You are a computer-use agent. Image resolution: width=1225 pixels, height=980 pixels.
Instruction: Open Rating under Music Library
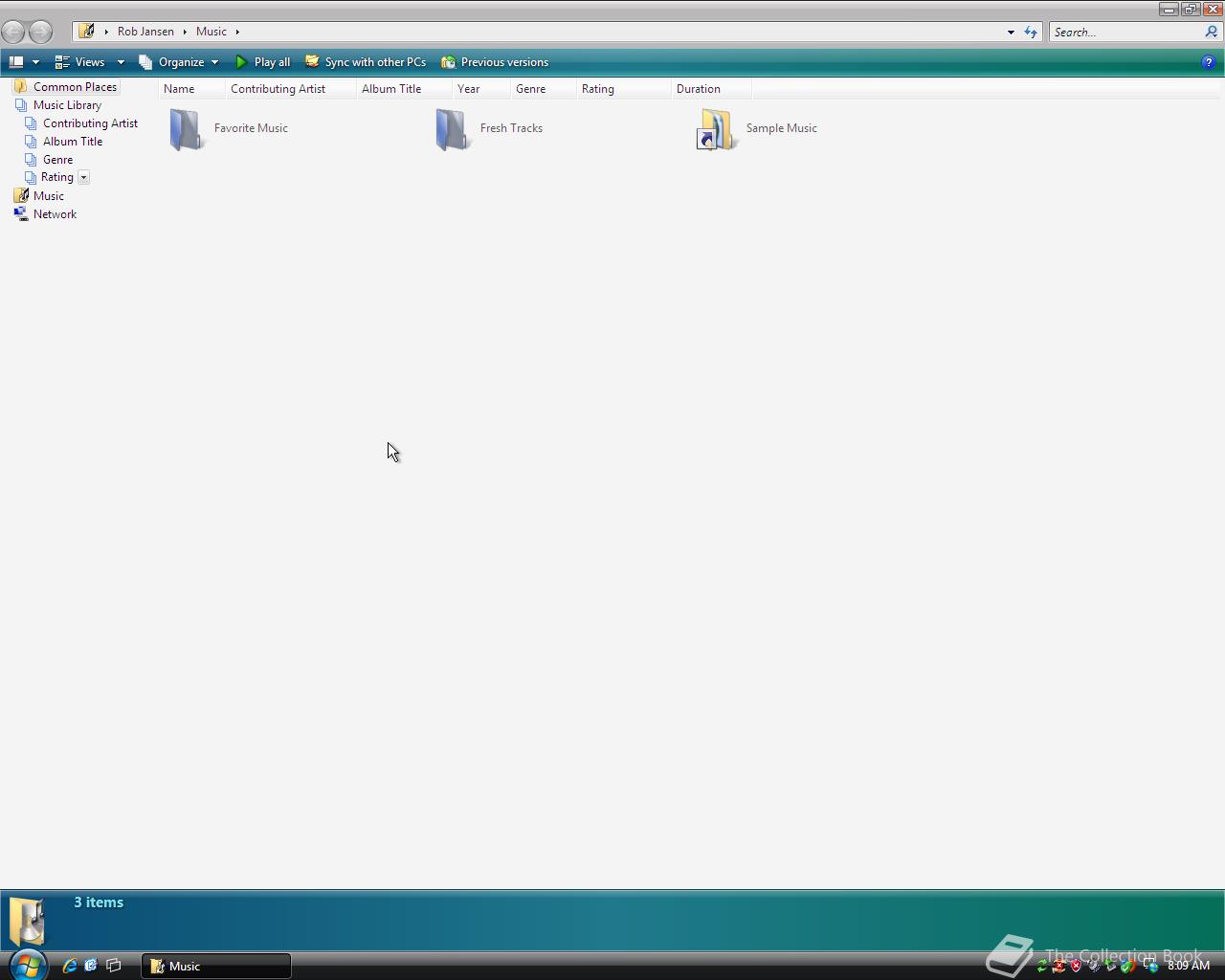pos(49,177)
